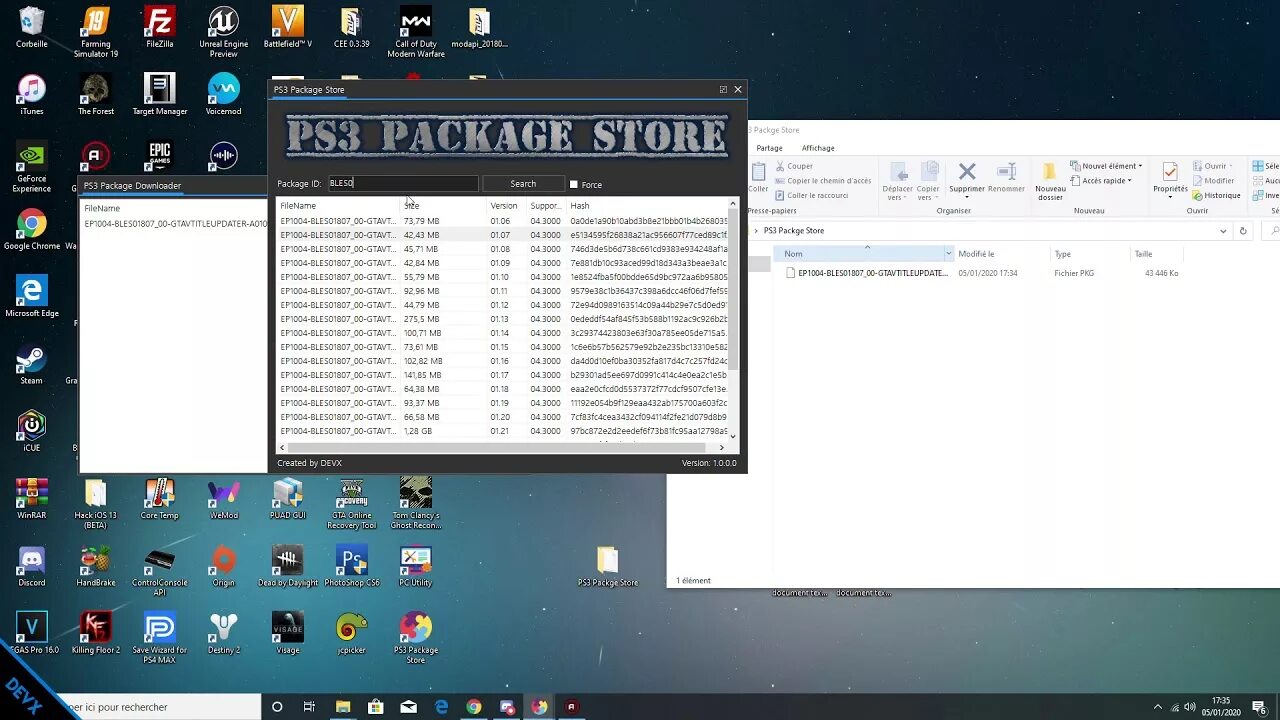Open Core Temp desktop icon
1280x720 pixels.
[160, 500]
